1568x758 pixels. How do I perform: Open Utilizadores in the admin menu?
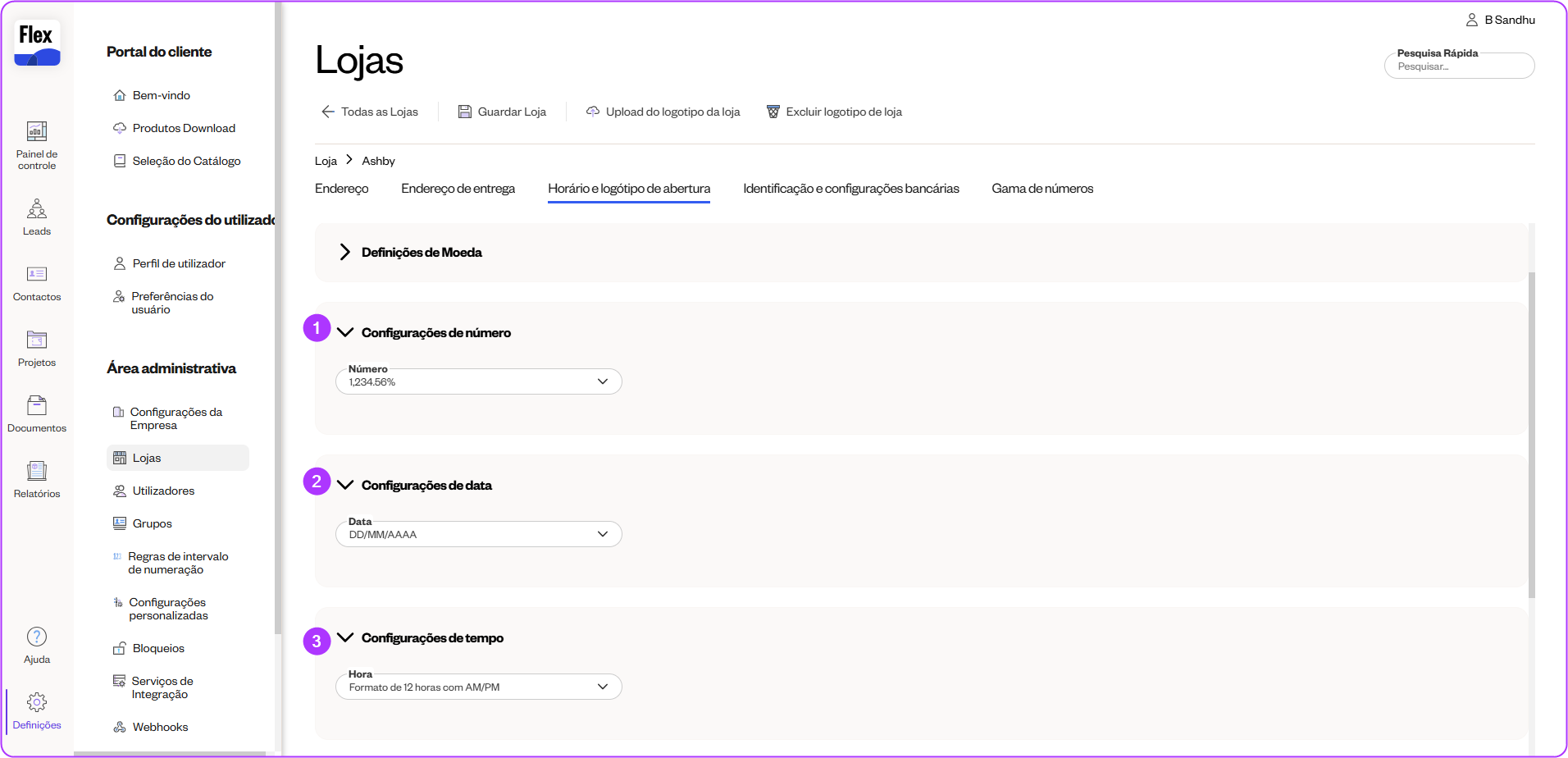163,491
